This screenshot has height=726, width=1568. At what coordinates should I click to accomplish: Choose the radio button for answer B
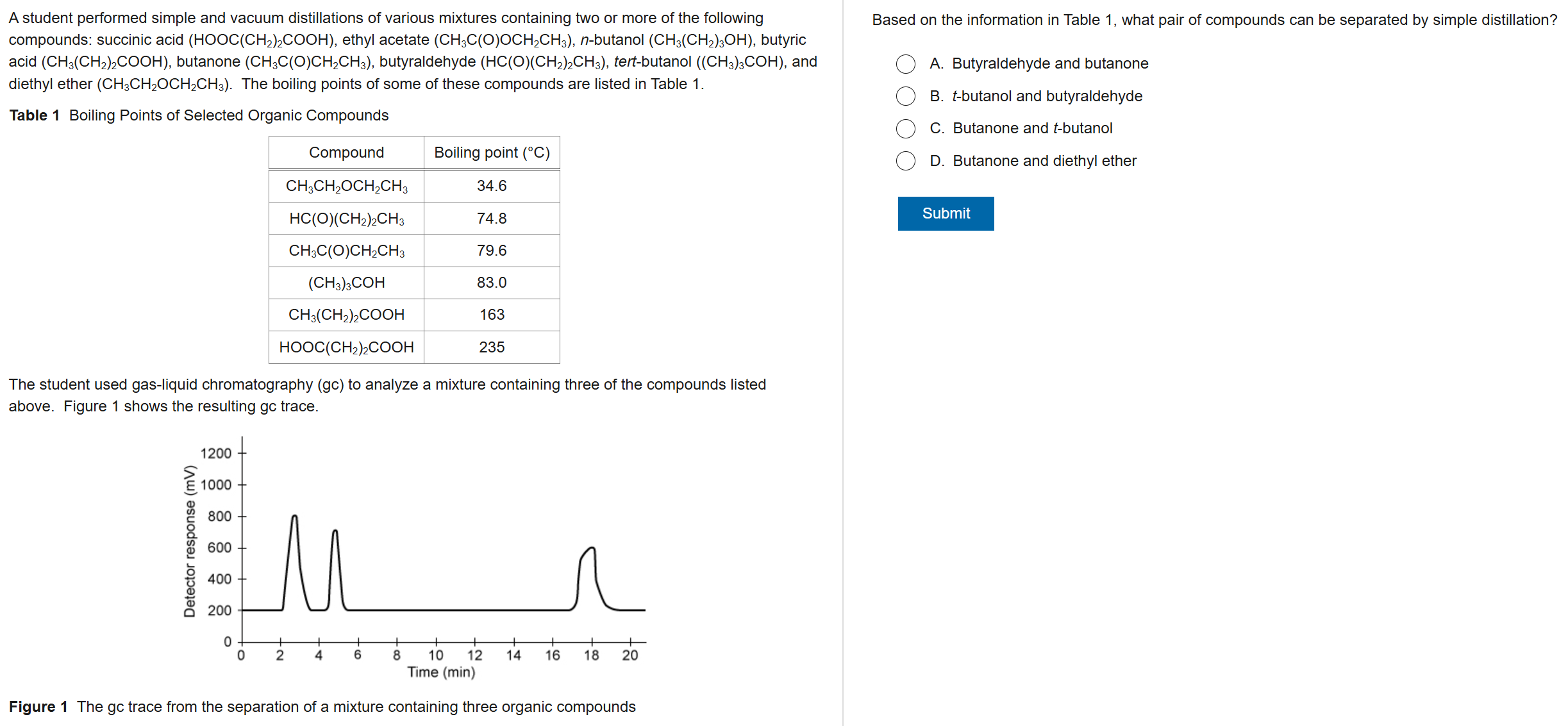[905, 96]
